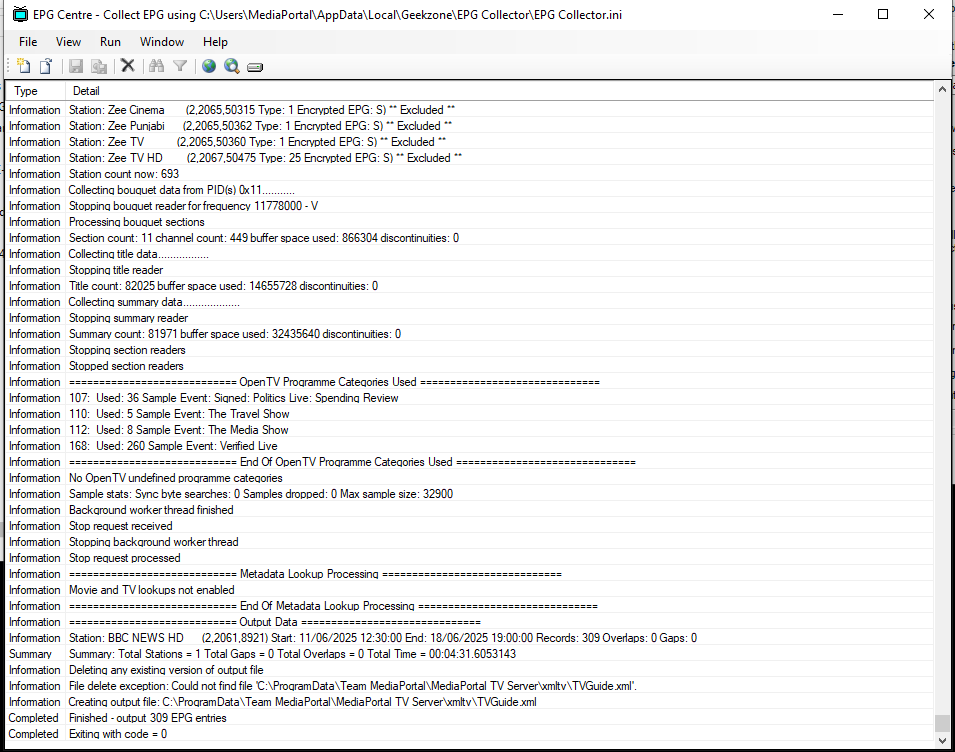The width and height of the screenshot is (955, 752).
Task: Click the black X delete icon
Action: coord(128,66)
